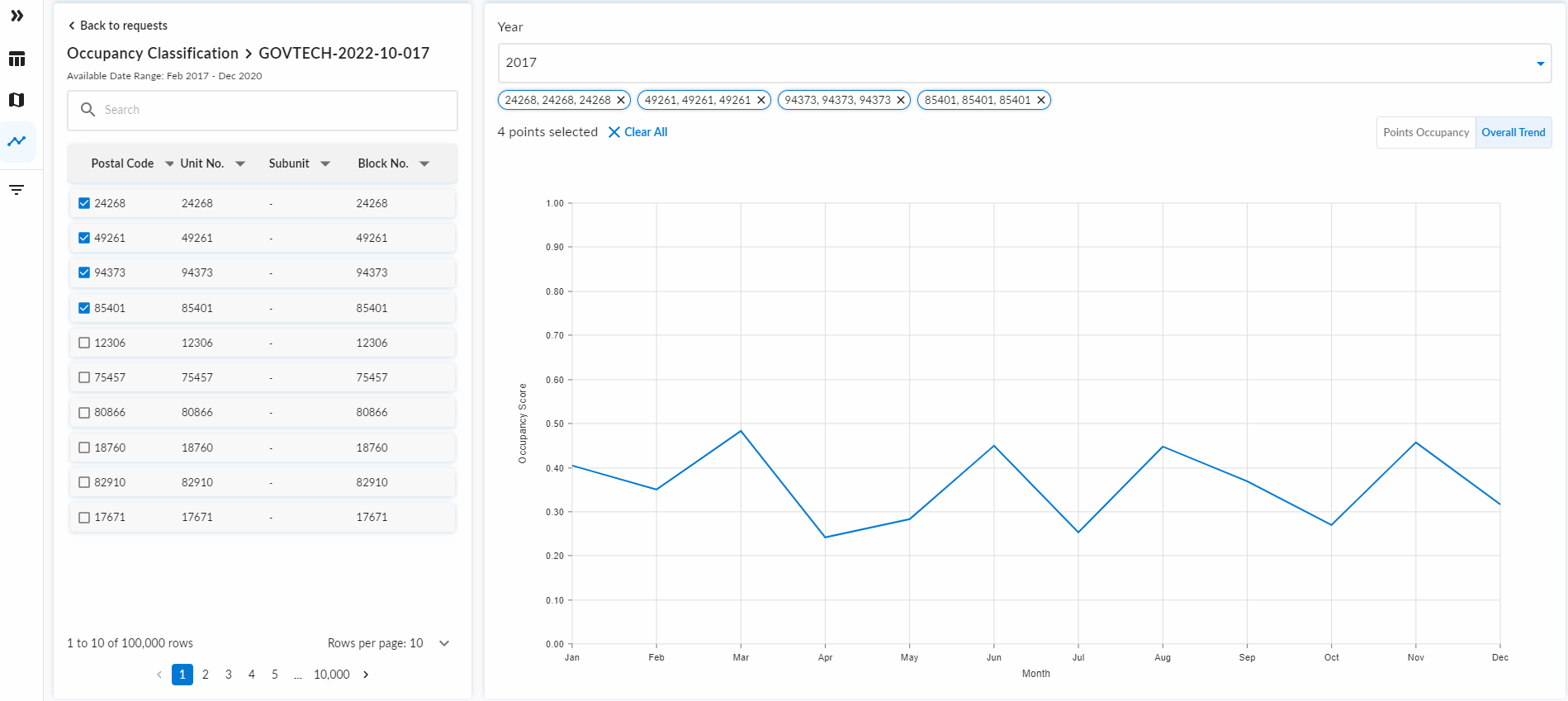Screen dimensions: 1568x701
Task: Uncheck the 49261 row checkbox
Action: (x=84, y=238)
